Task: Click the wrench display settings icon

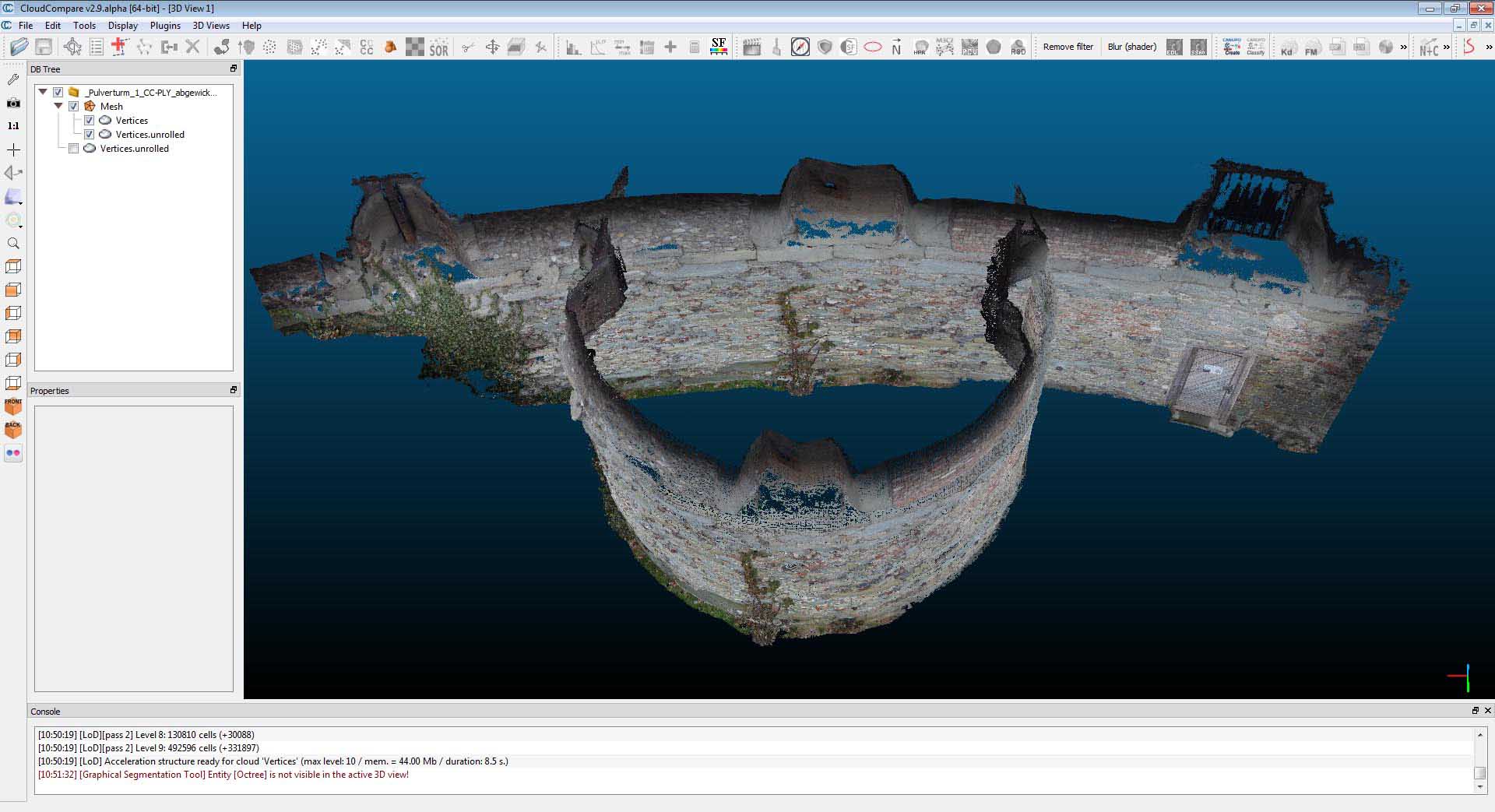Action: click(13, 79)
